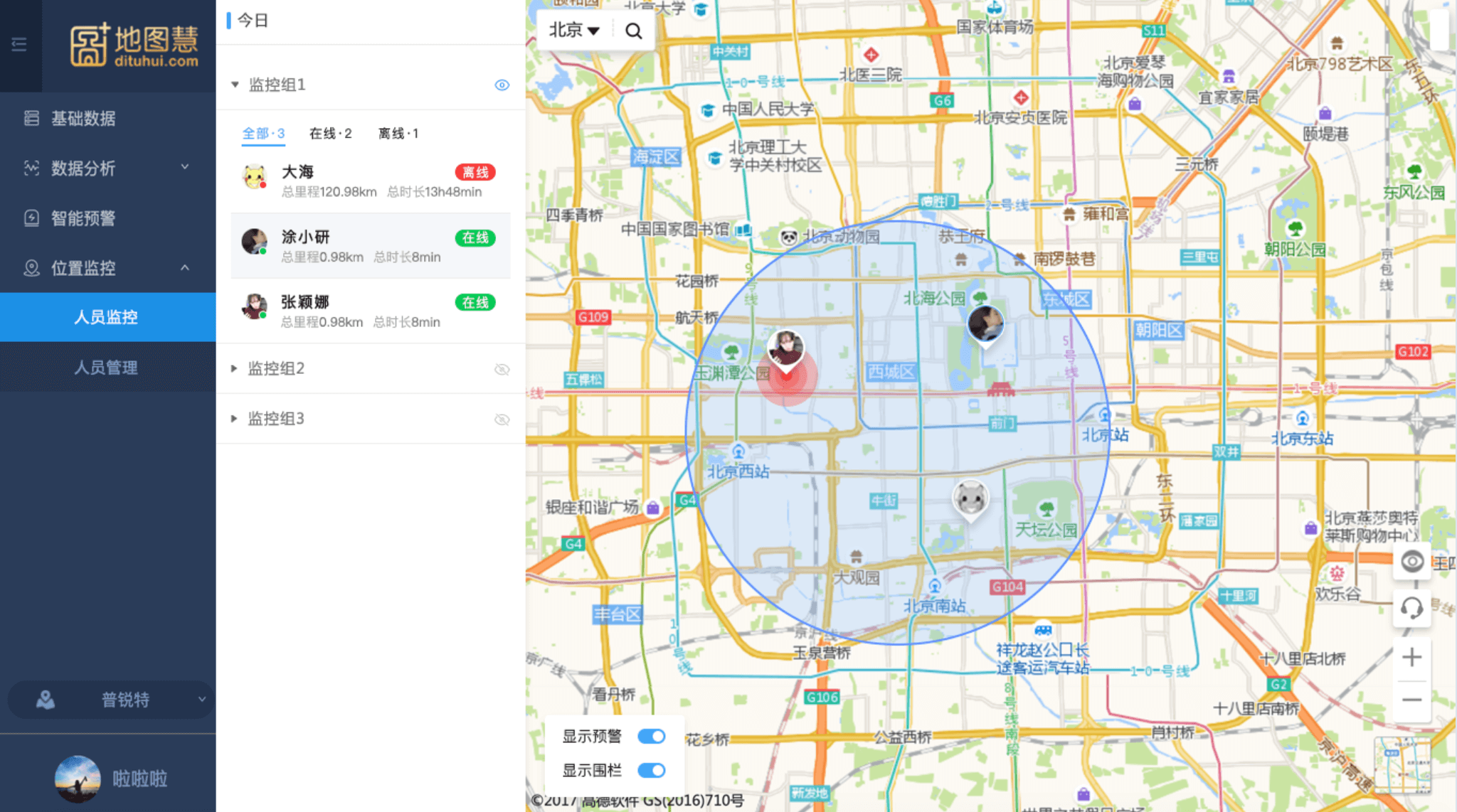The width and height of the screenshot is (1457, 812).
Task: Click the grey mouse avatar map marker
Action: coord(970,498)
